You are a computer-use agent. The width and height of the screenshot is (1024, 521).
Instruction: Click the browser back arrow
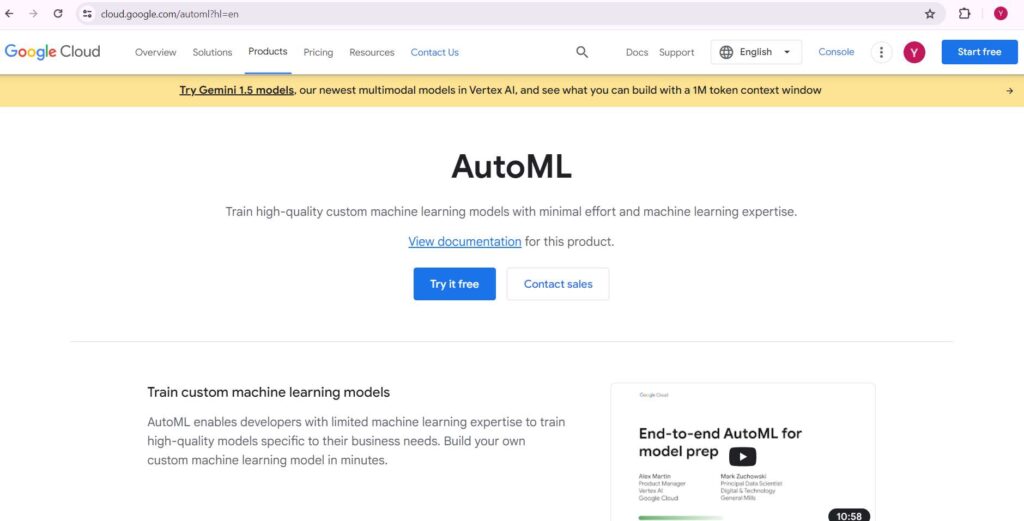(x=9, y=14)
